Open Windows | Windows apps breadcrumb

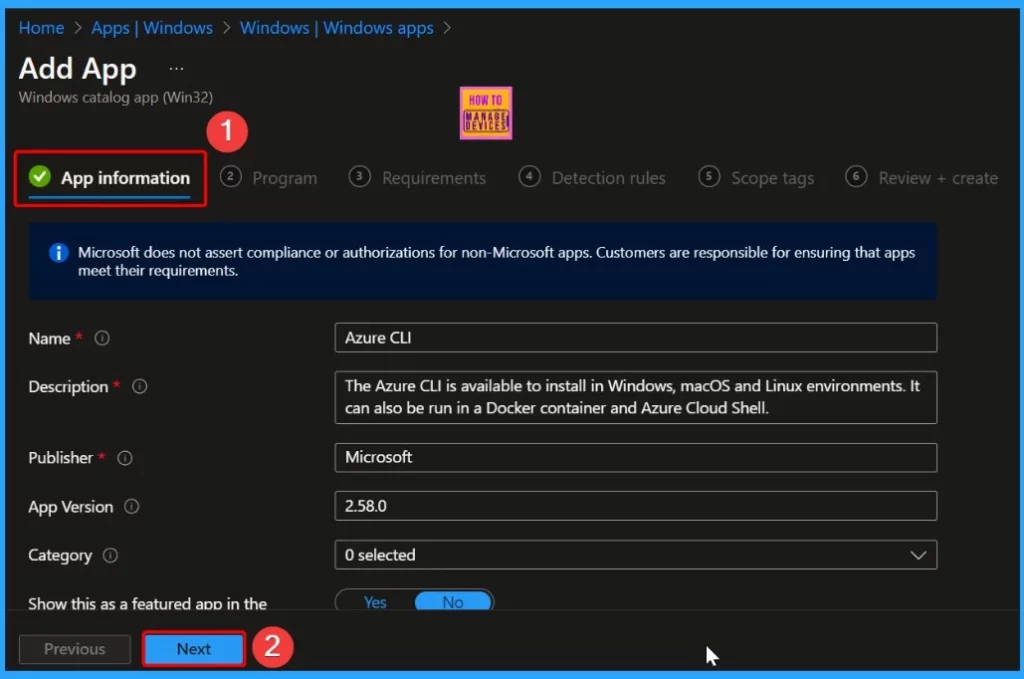click(x=336, y=28)
